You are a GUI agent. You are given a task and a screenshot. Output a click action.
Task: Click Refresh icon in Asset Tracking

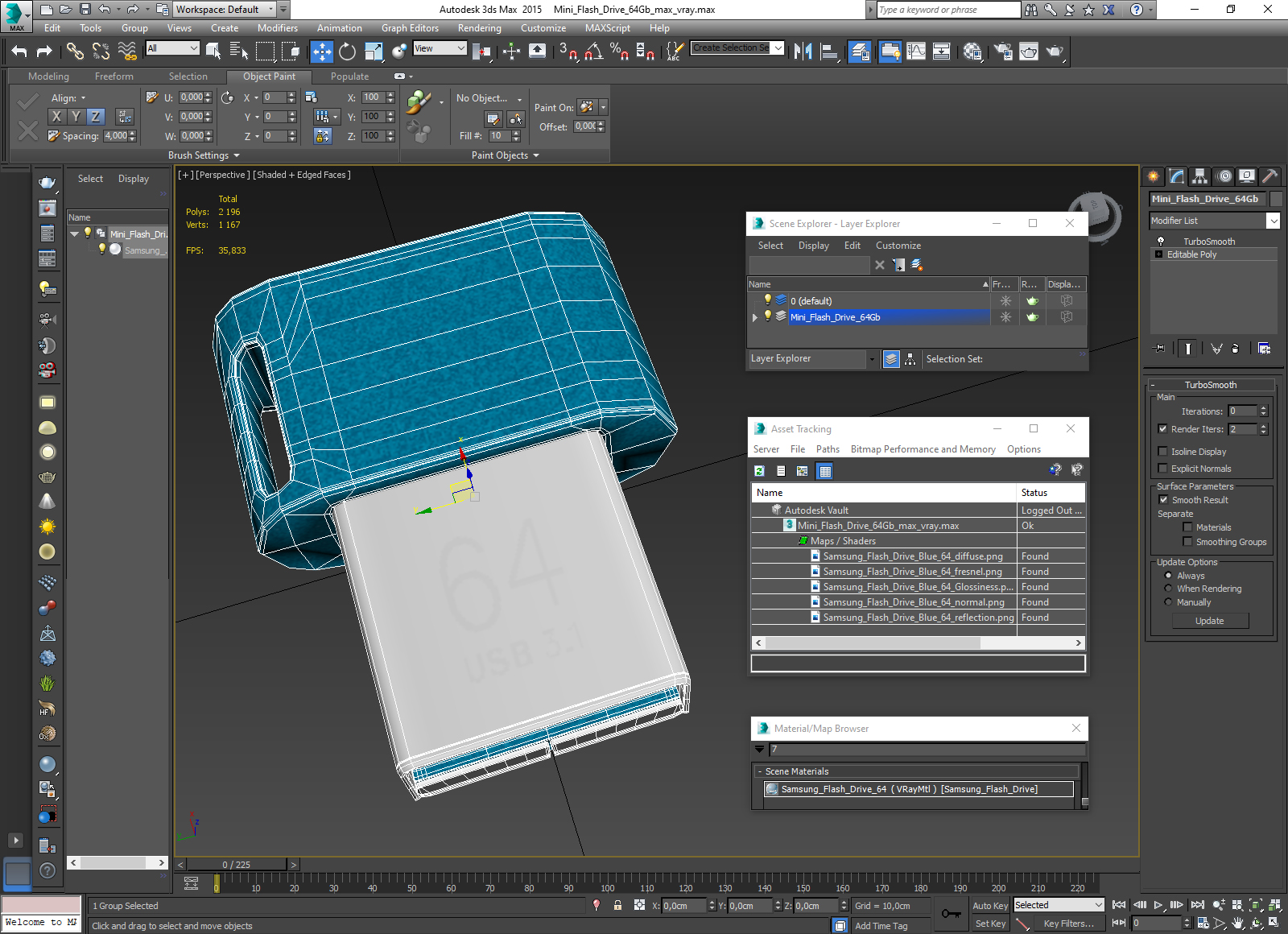point(759,471)
